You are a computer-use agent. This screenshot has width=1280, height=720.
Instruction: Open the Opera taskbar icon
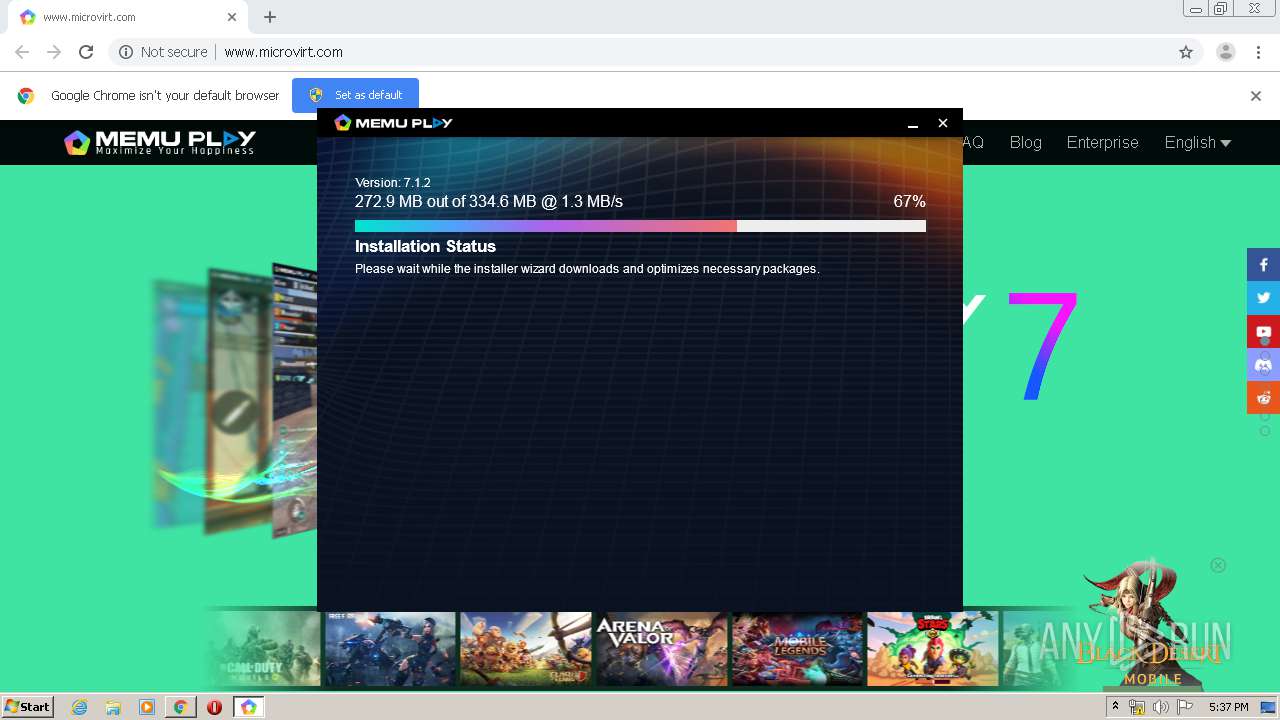[214, 707]
